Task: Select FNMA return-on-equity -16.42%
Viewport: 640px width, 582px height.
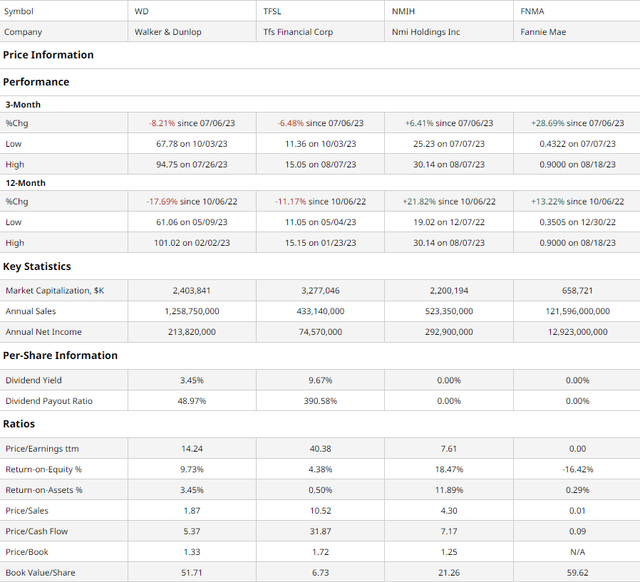Action: [x=578, y=469]
